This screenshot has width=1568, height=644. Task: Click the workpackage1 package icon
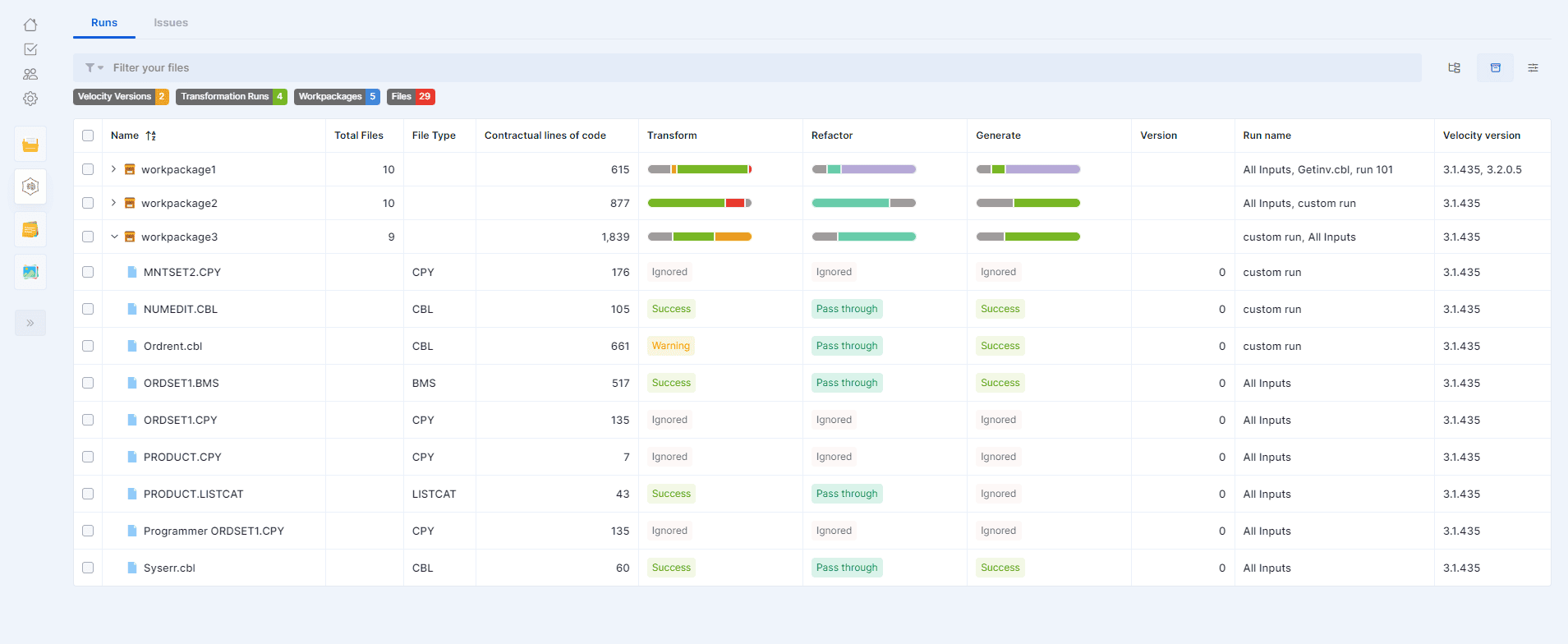130,169
